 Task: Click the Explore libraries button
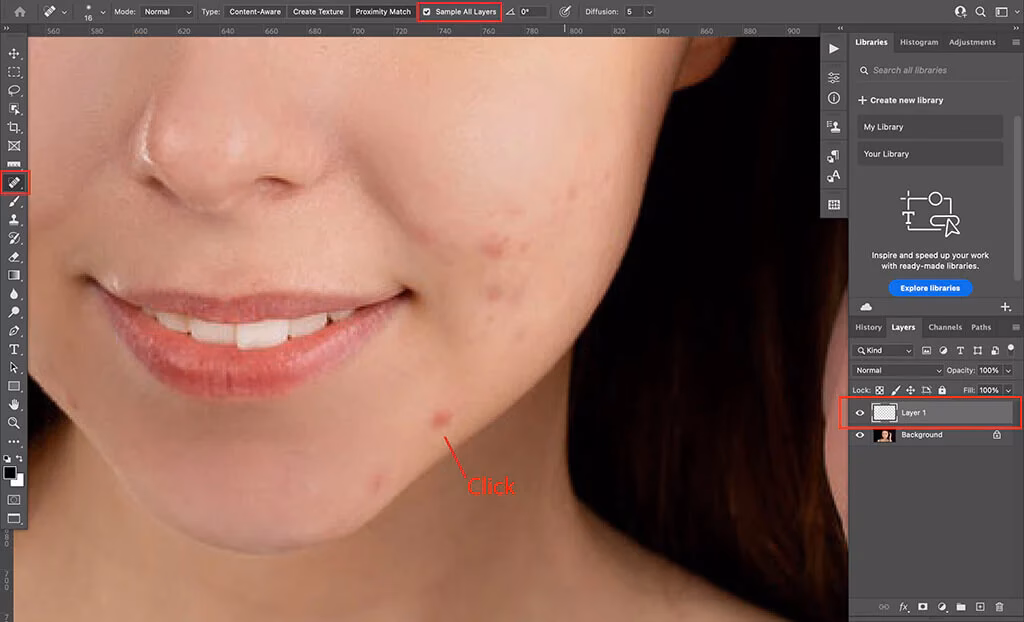click(930, 288)
